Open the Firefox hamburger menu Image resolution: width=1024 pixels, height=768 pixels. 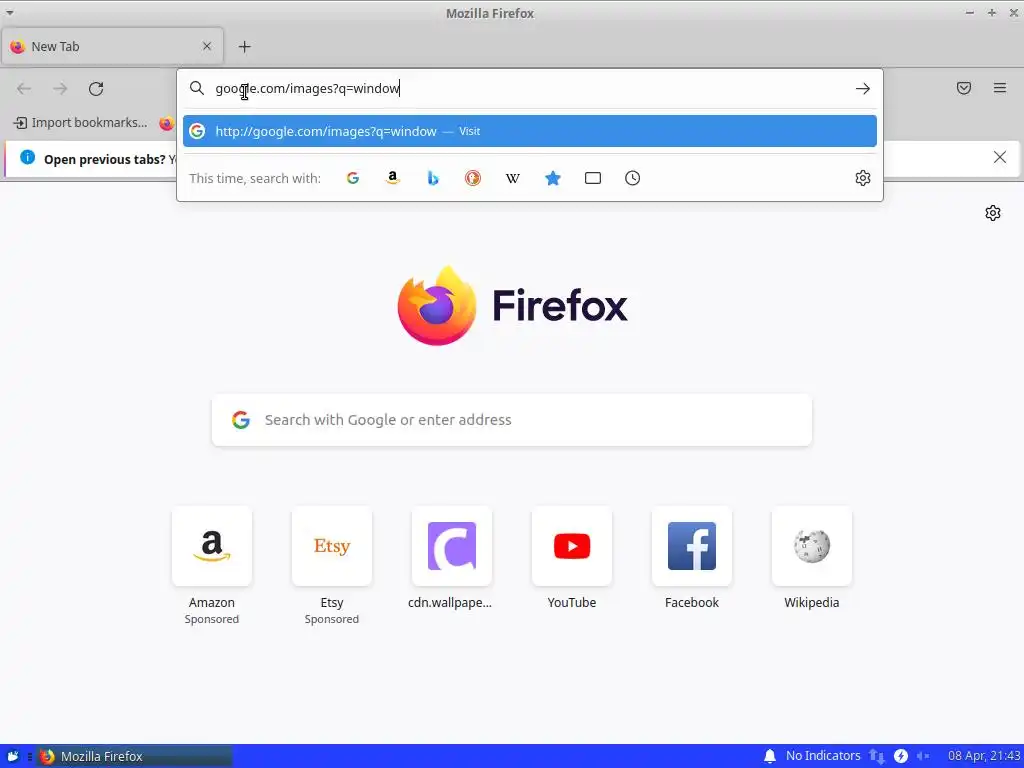pos(1000,88)
